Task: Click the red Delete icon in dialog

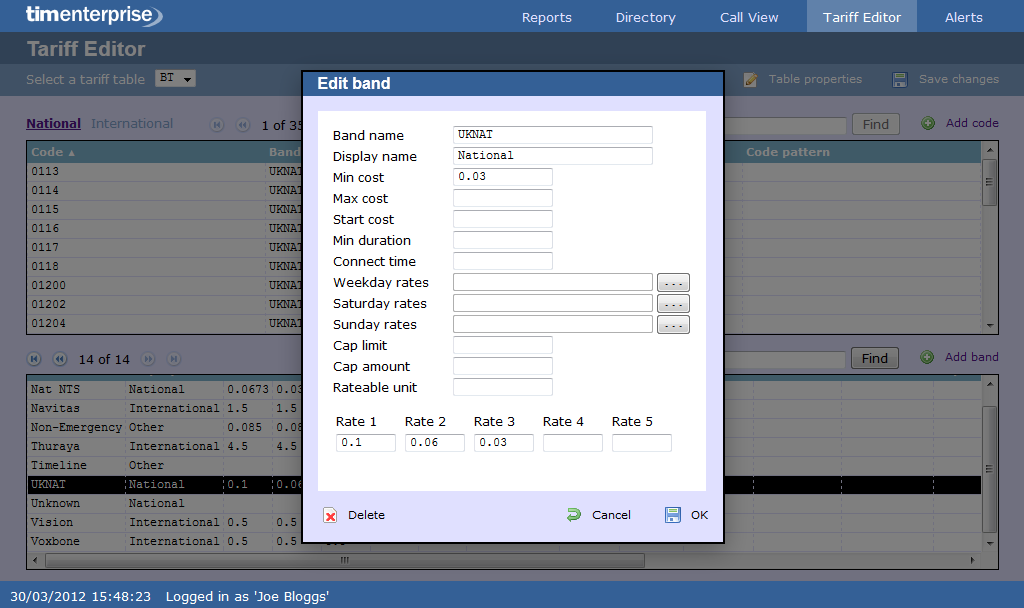Action: pos(330,515)
